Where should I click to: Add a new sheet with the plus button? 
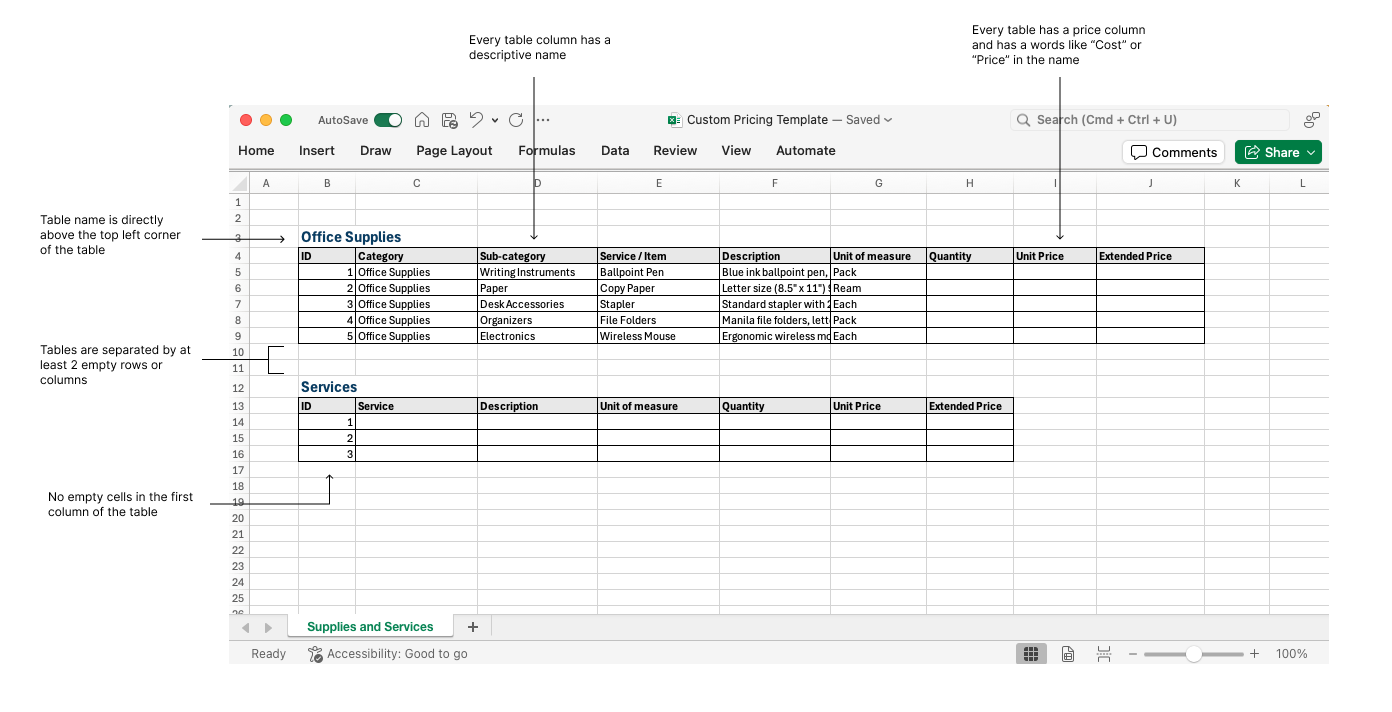pos(472,626)
